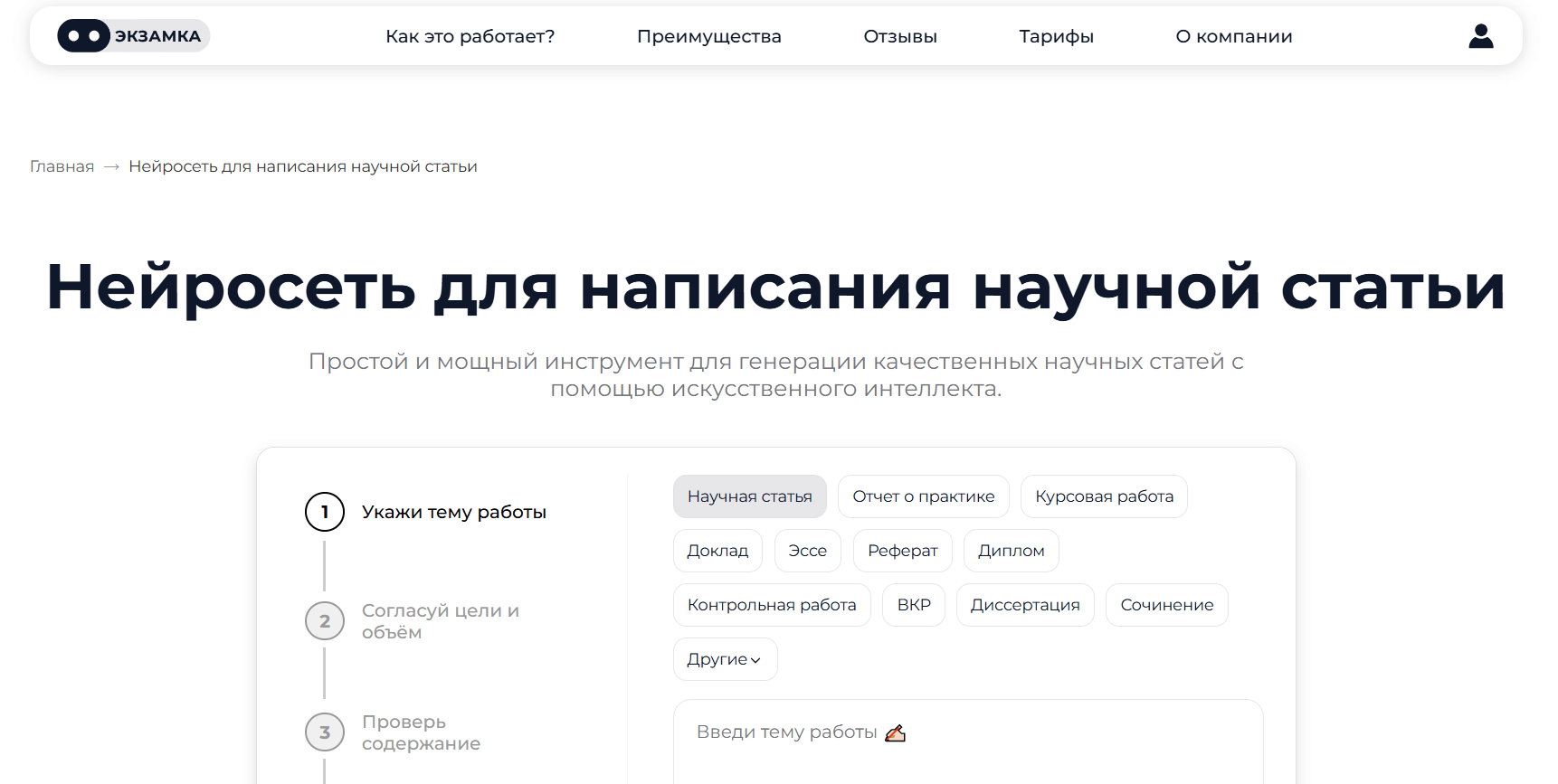Open Отзывы section in navigation
This screenshot has height=784, width=1558.
pyautogui.click(x=899, y=36)
